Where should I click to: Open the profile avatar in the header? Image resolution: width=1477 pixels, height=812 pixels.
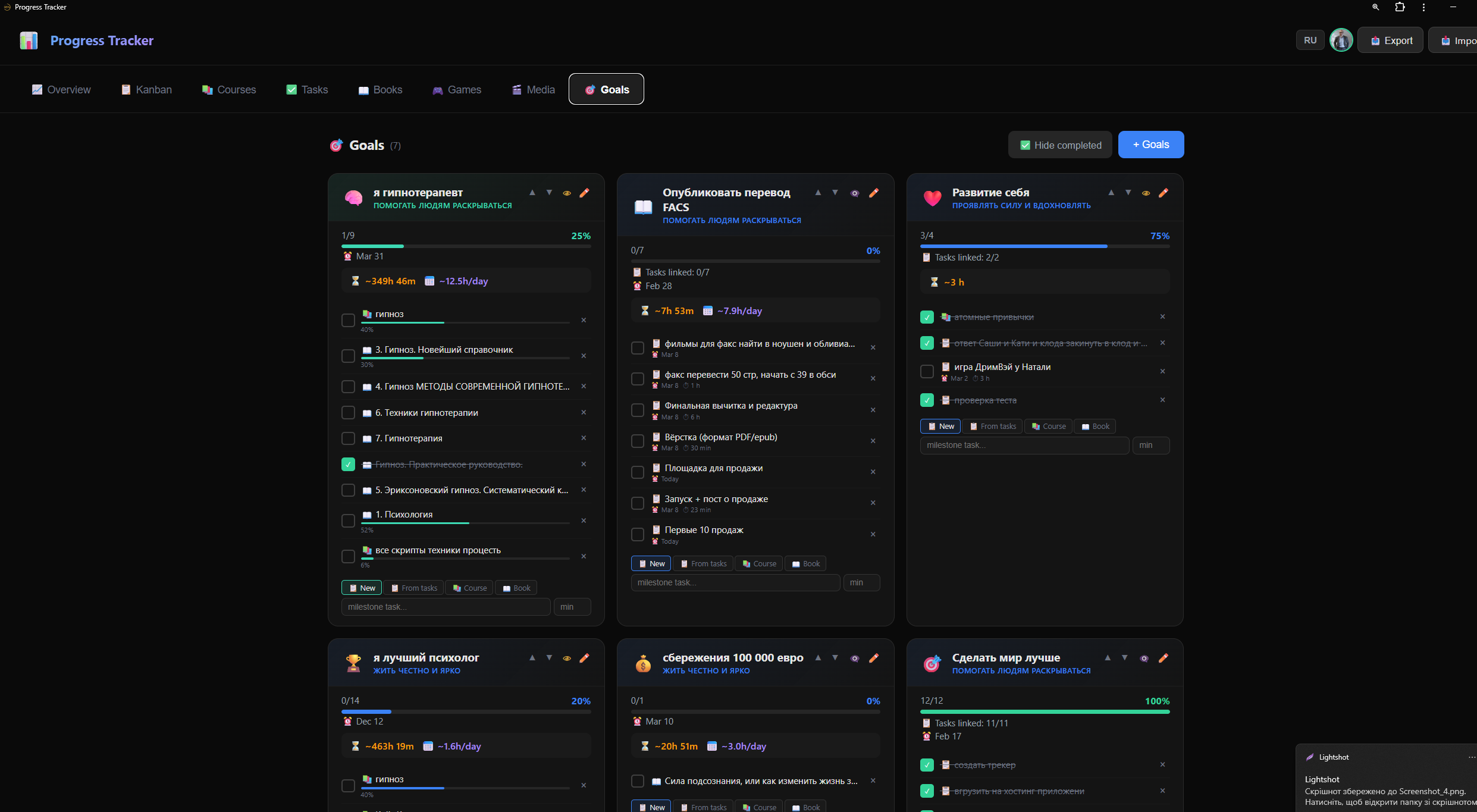point(1341,40)
